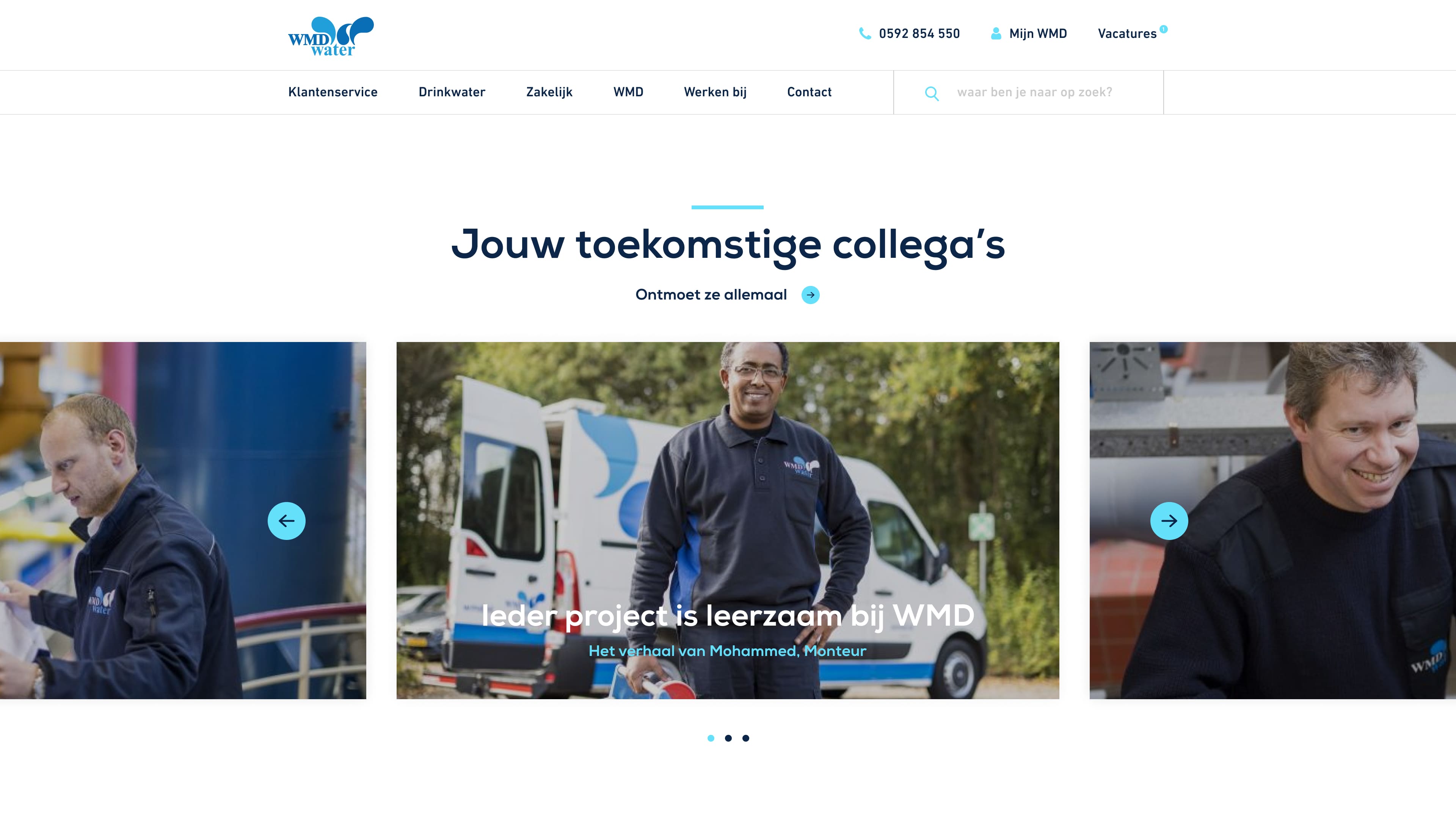Viewport: 1456px width, 819px height.
Task: Open the Zakelijk menu item
Action: [x=549, y=92]
